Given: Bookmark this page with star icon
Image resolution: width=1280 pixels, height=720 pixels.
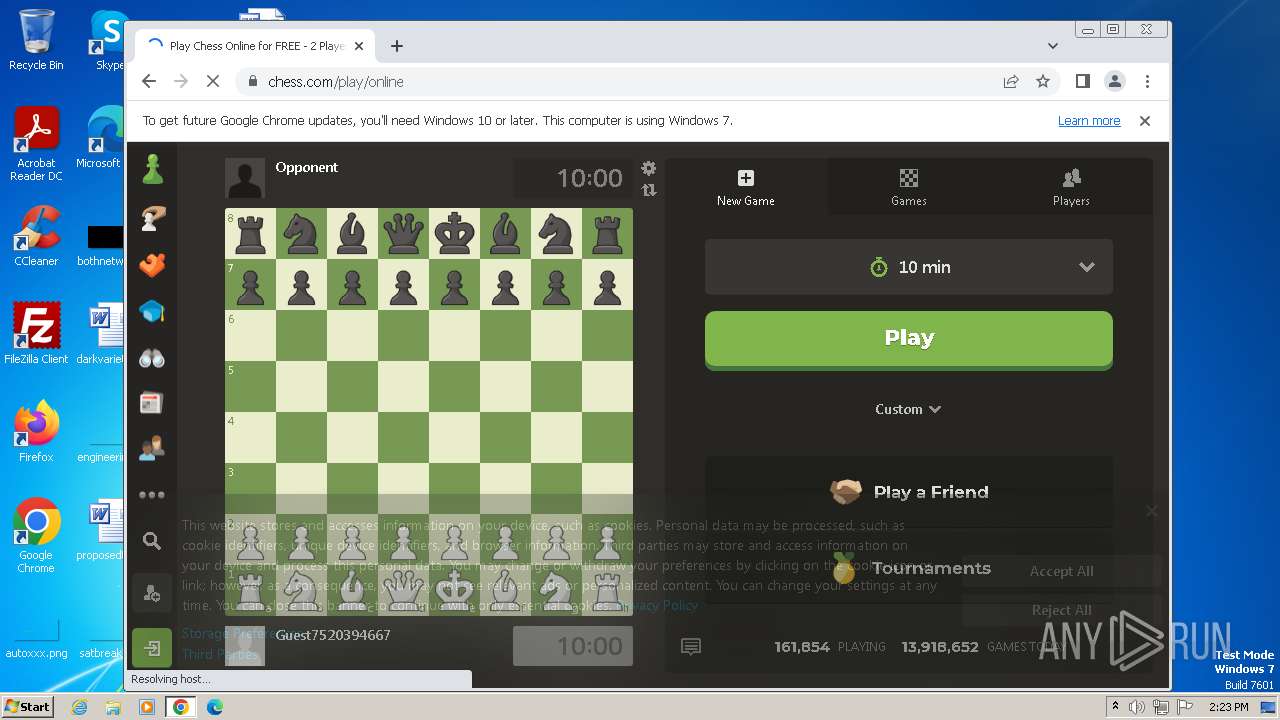Looking at the screenshot, I should 1043,82.
